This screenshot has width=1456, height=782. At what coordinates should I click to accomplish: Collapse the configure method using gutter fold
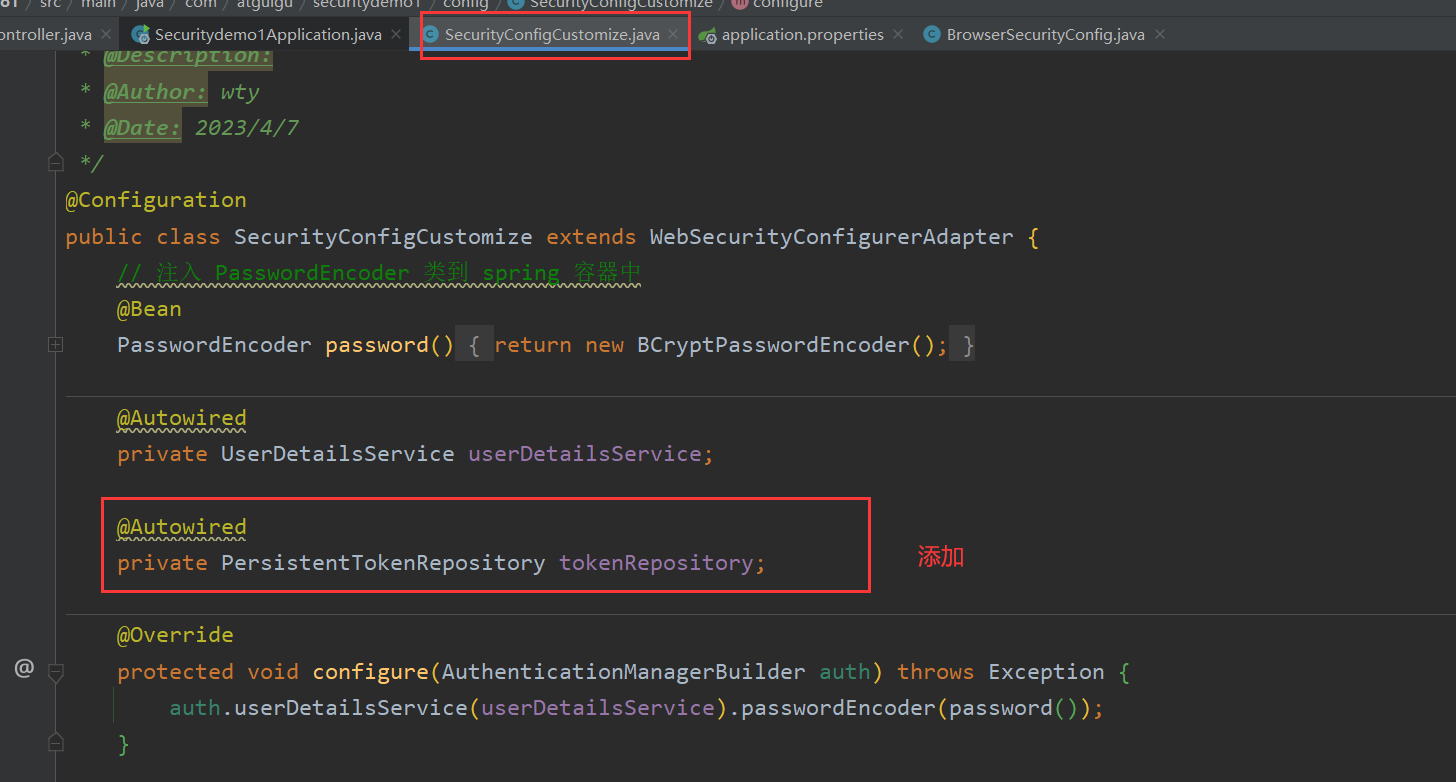tap(55, 671)
